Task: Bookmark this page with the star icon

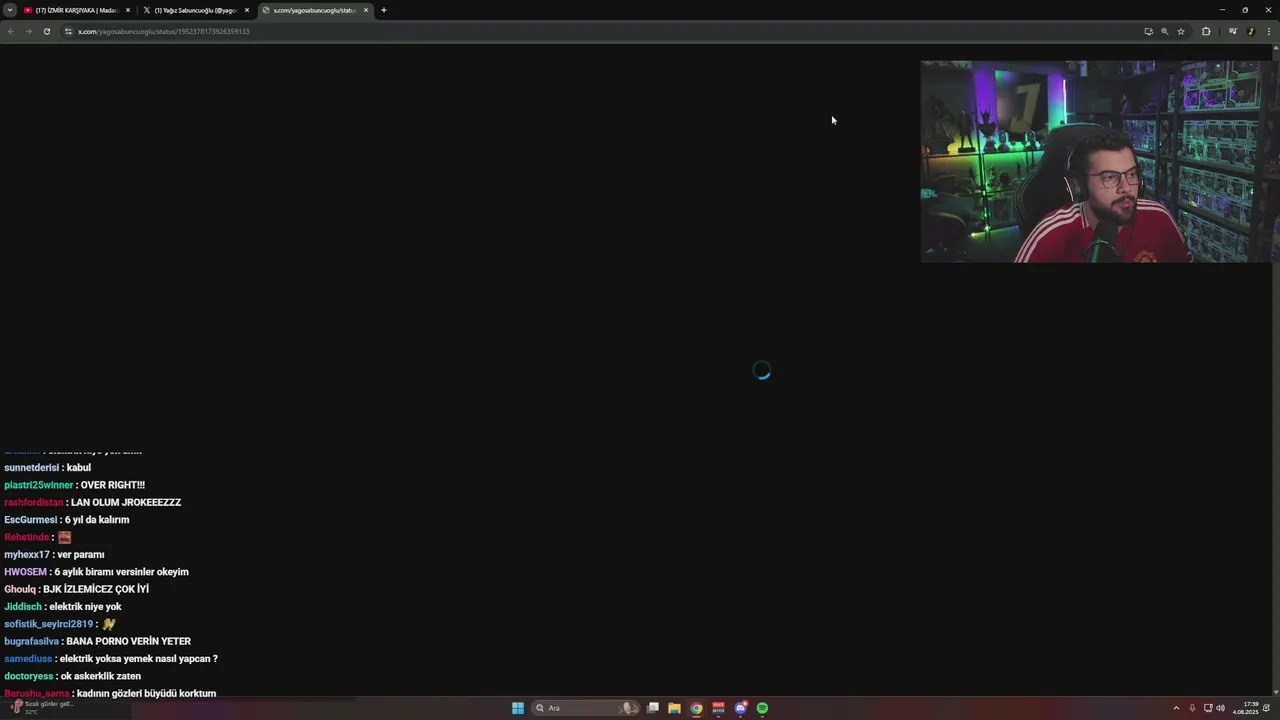Action: coord(1181,31)
